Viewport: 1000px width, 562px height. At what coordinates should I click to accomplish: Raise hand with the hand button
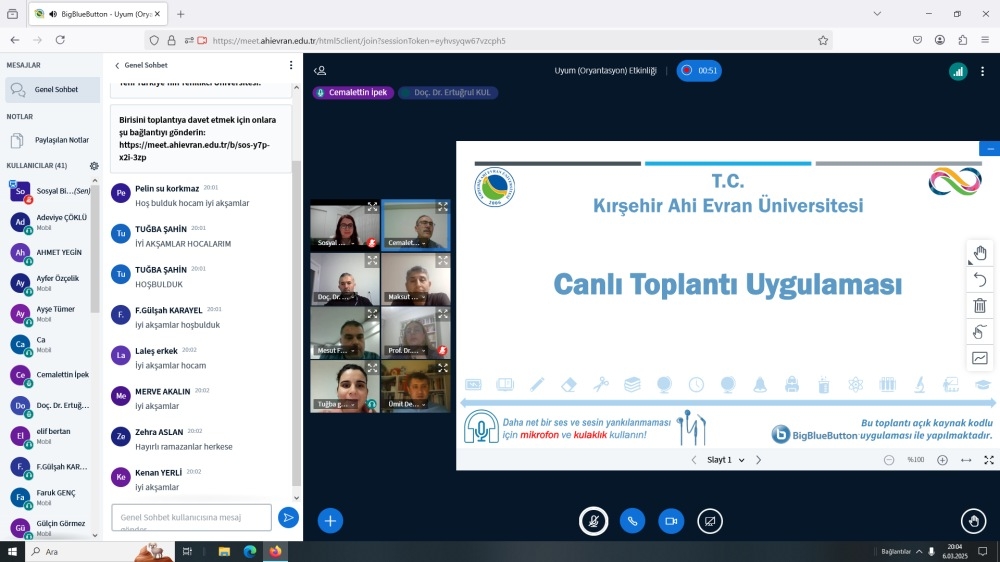973,521
